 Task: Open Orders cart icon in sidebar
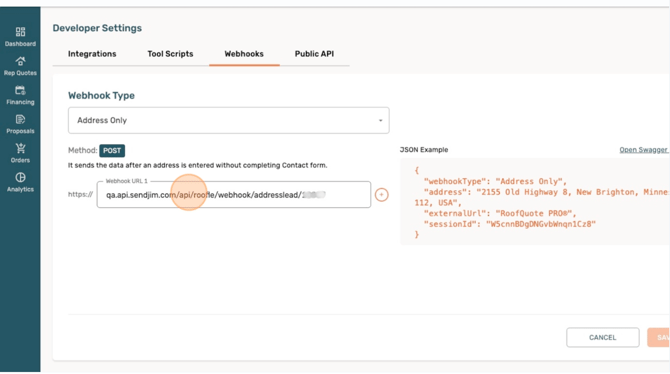20,153
